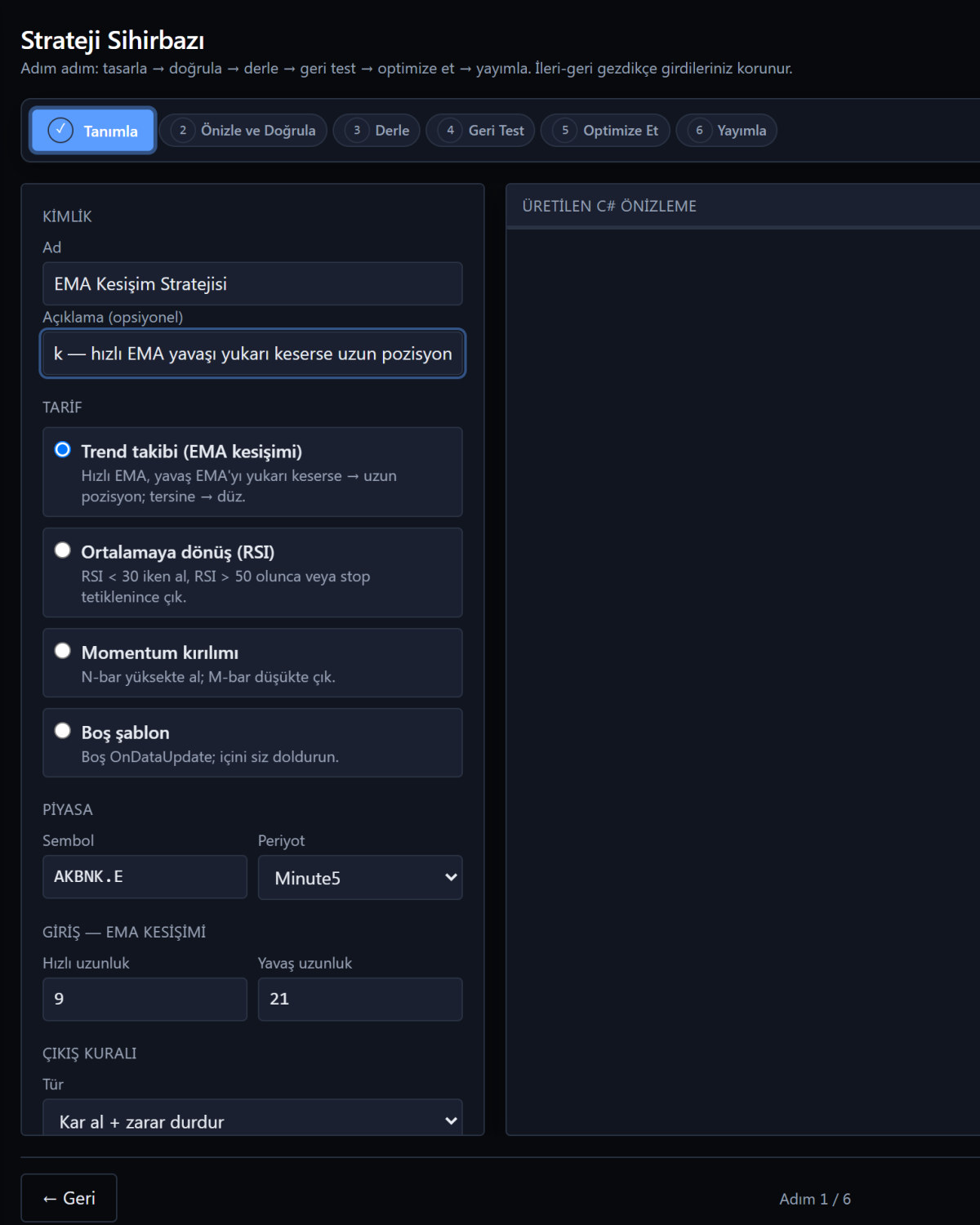Click GİRİŞ — EMA KESİŞİMİ heading
The width and height of the screenshot is (980, 1225).
[x=124, y=933]
